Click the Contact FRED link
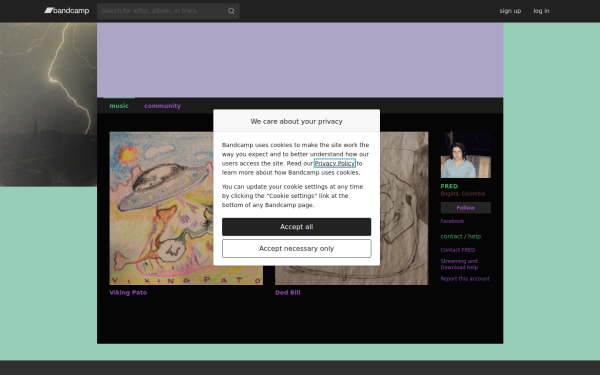 pyautogui.click(x=458, y=250)
